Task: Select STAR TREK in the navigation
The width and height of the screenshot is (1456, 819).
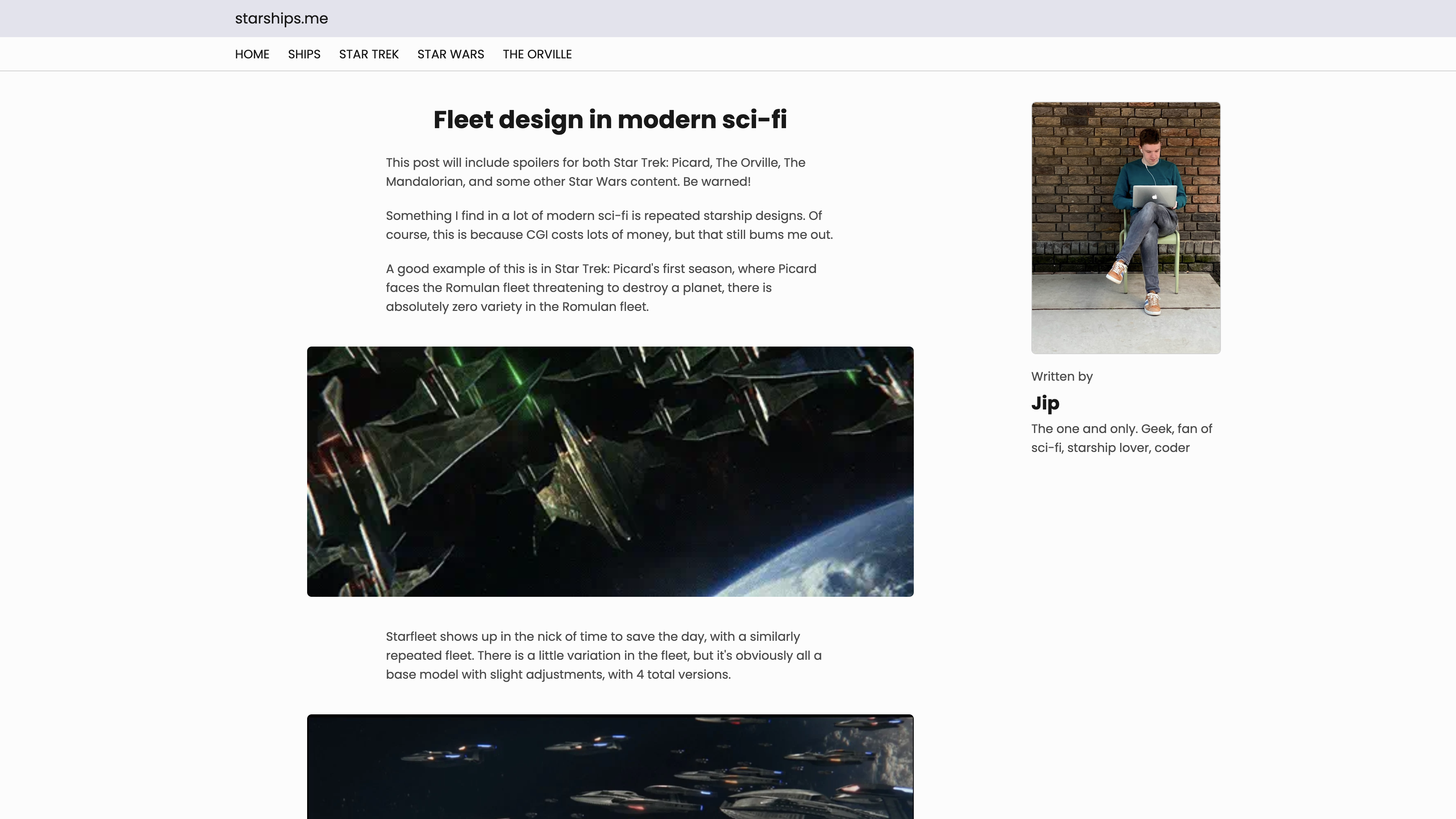Action: (369, 54)
